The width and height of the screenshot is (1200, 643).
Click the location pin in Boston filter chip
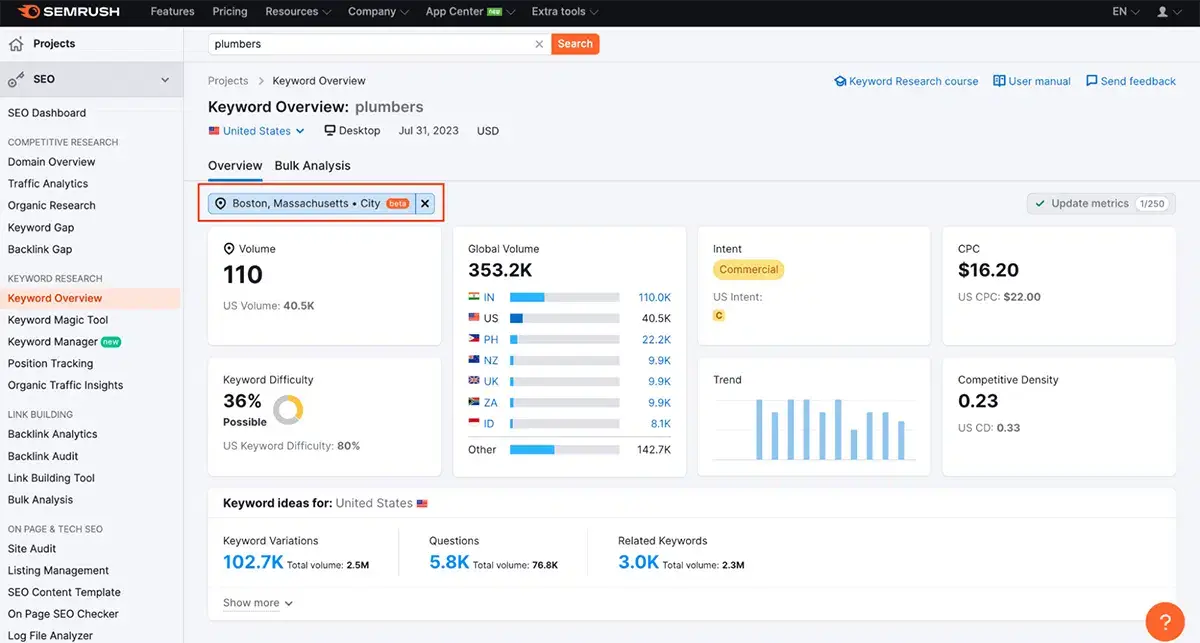220,202
